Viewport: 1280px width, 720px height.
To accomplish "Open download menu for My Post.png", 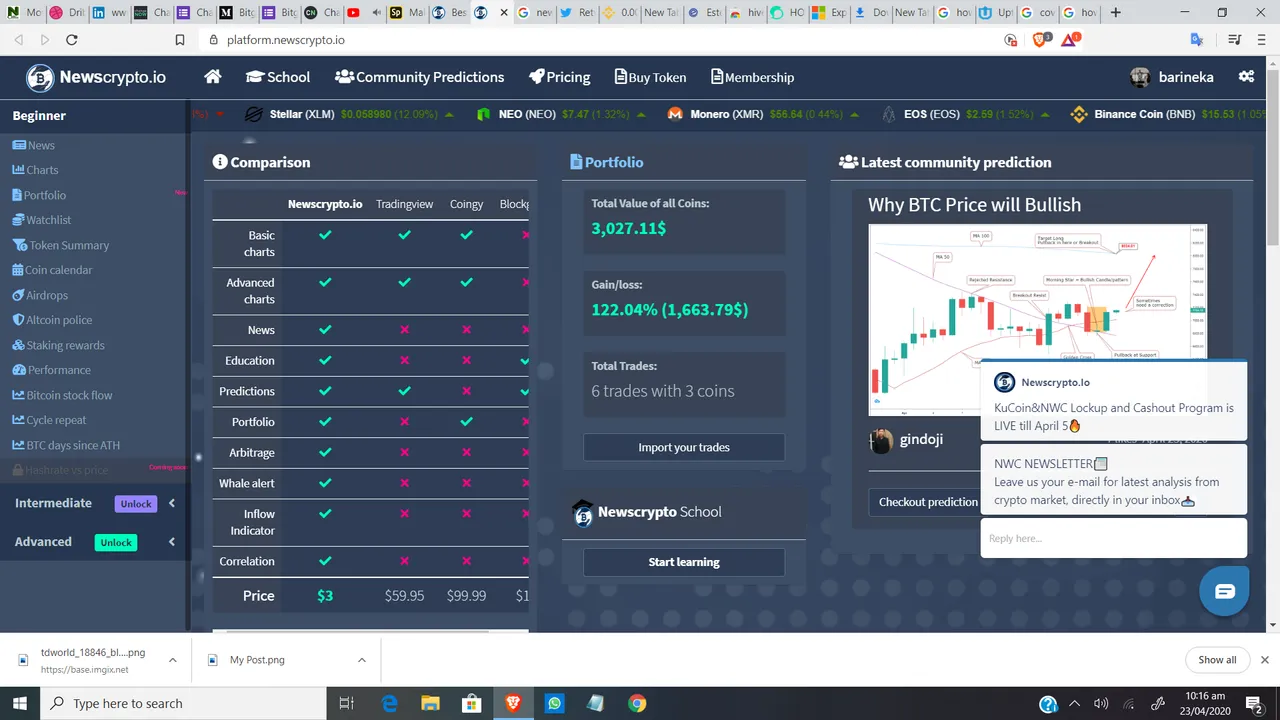I will click(362, 660).
